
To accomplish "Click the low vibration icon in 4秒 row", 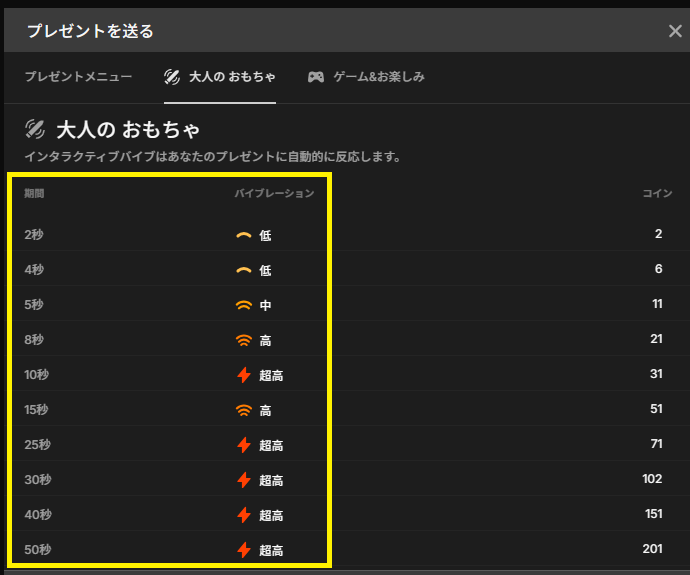I will pyautogui.click(x=243, y=271).
